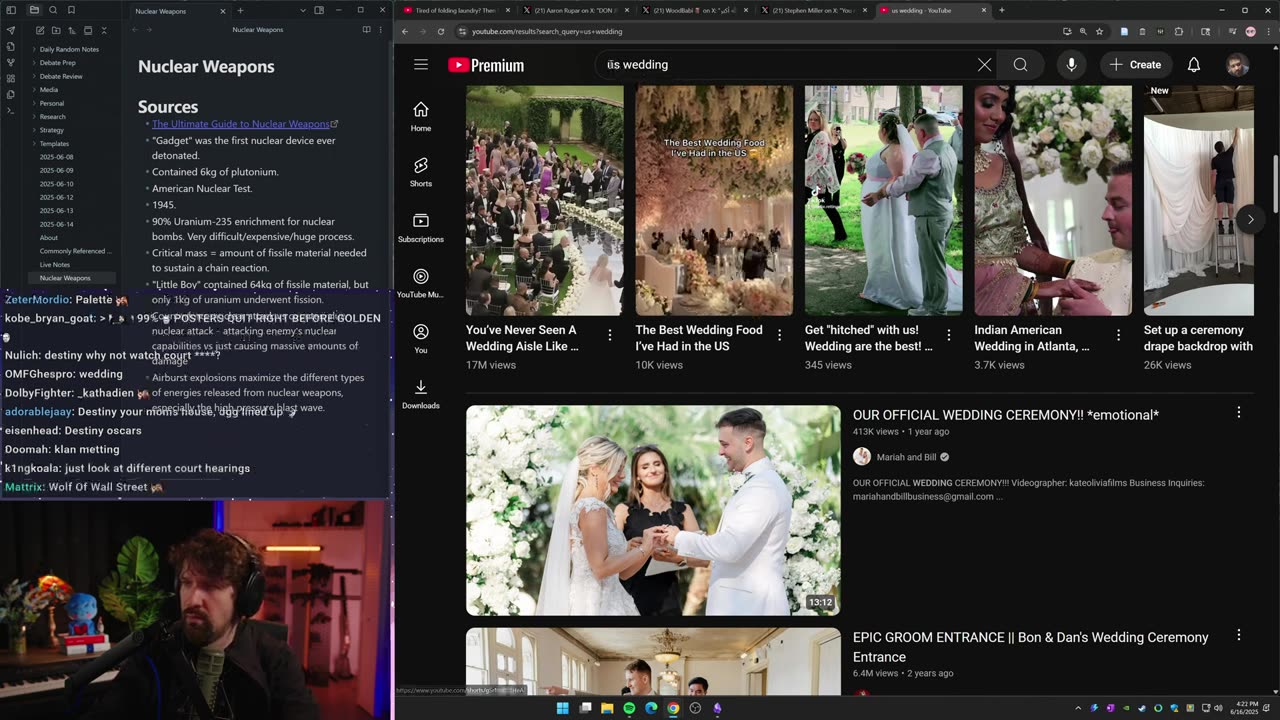Open options for Indian American Wedding short
Image resolution: width=1280 pixels, height=720 pixels.
1118,336
